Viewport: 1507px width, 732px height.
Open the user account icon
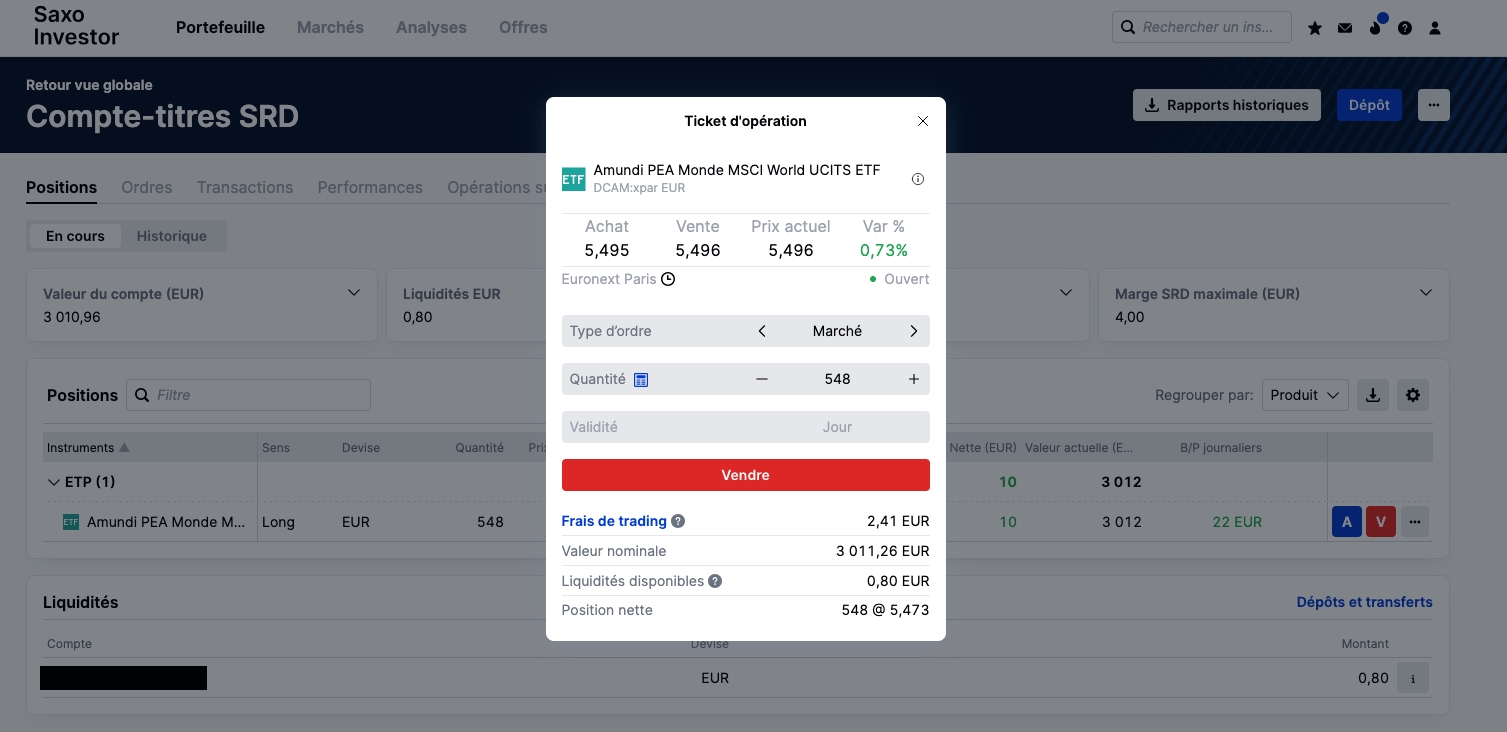pos(1435,28)
